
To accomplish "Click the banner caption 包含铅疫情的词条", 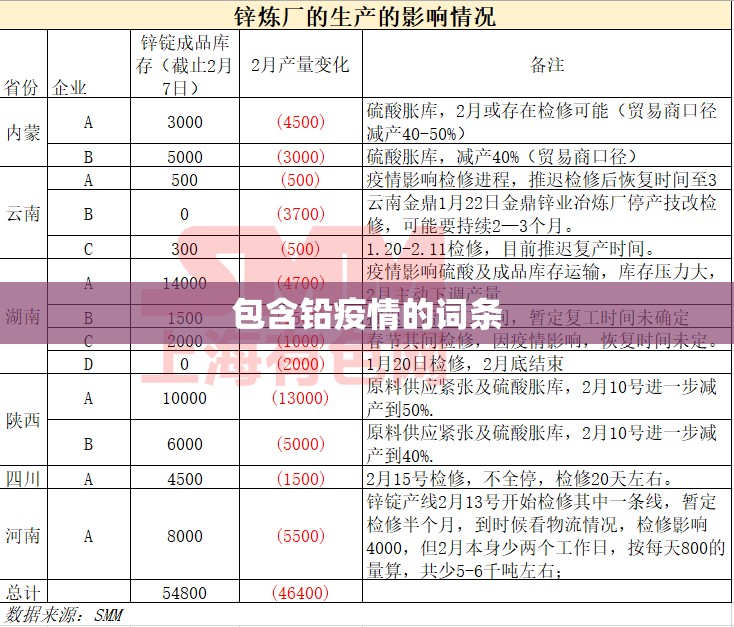I will pyautogui.click(x=367, y=315).
